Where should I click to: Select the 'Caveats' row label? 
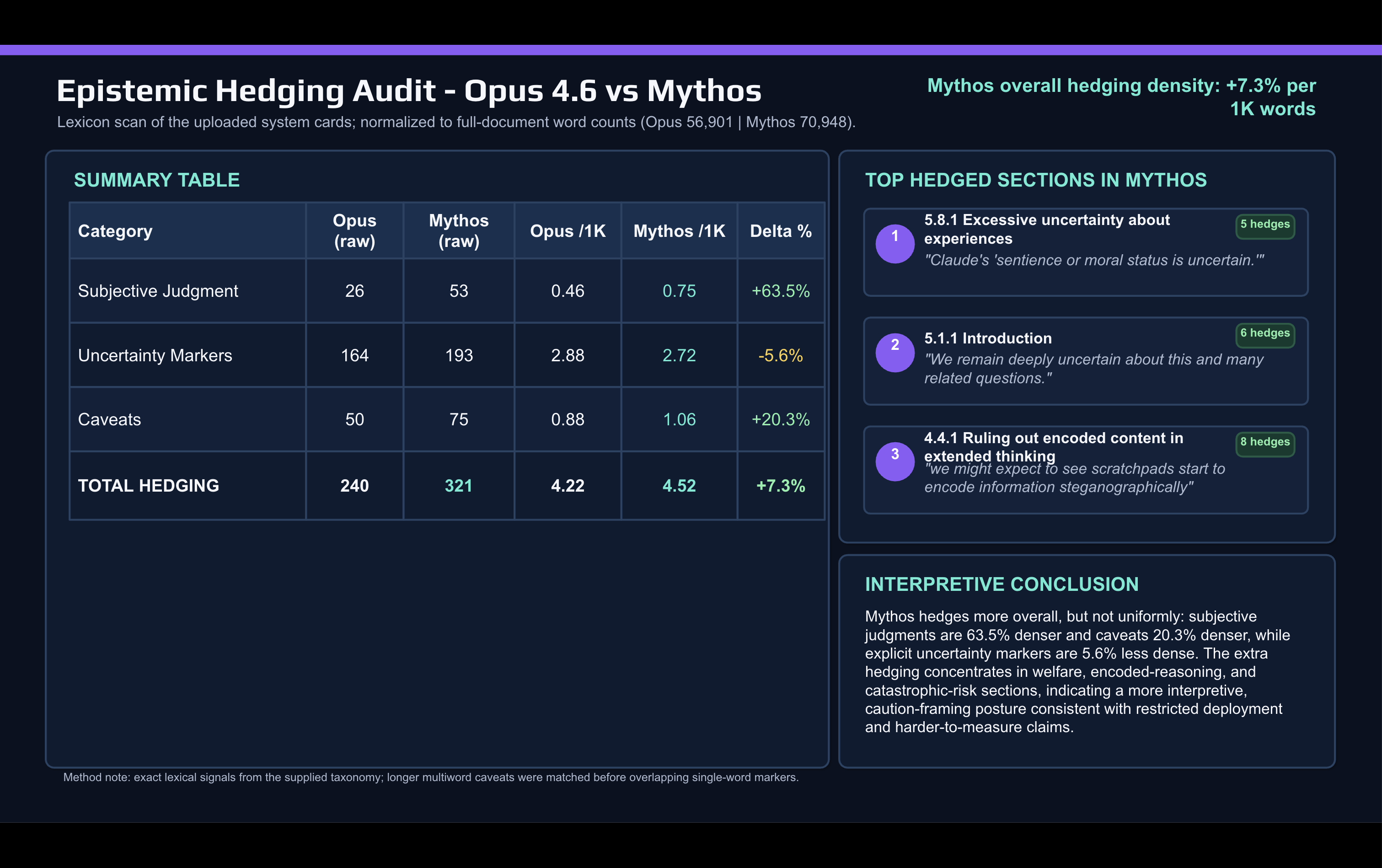click(x=110, y=420)
